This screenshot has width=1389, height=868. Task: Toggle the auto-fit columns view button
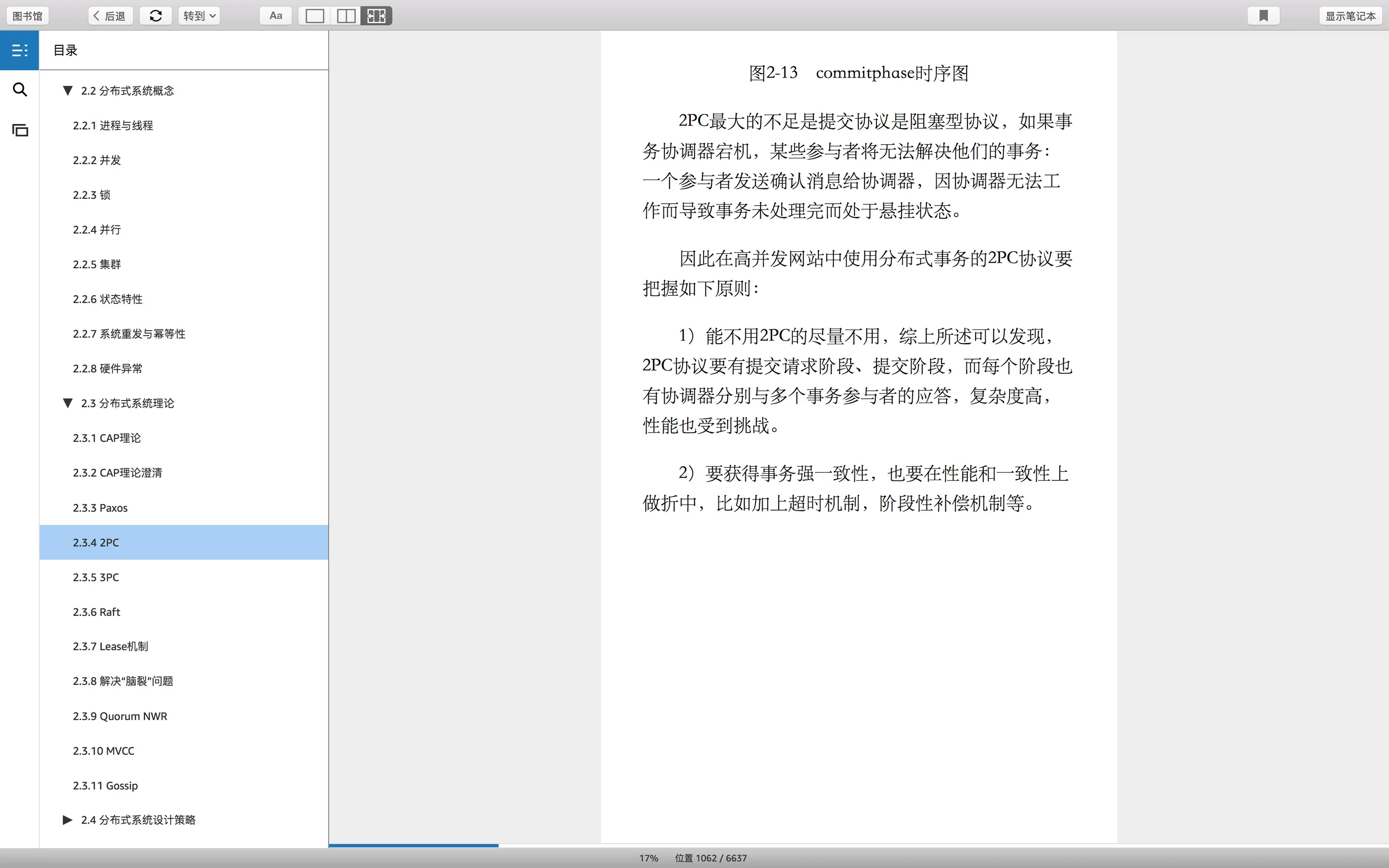[x=377, y=16]
